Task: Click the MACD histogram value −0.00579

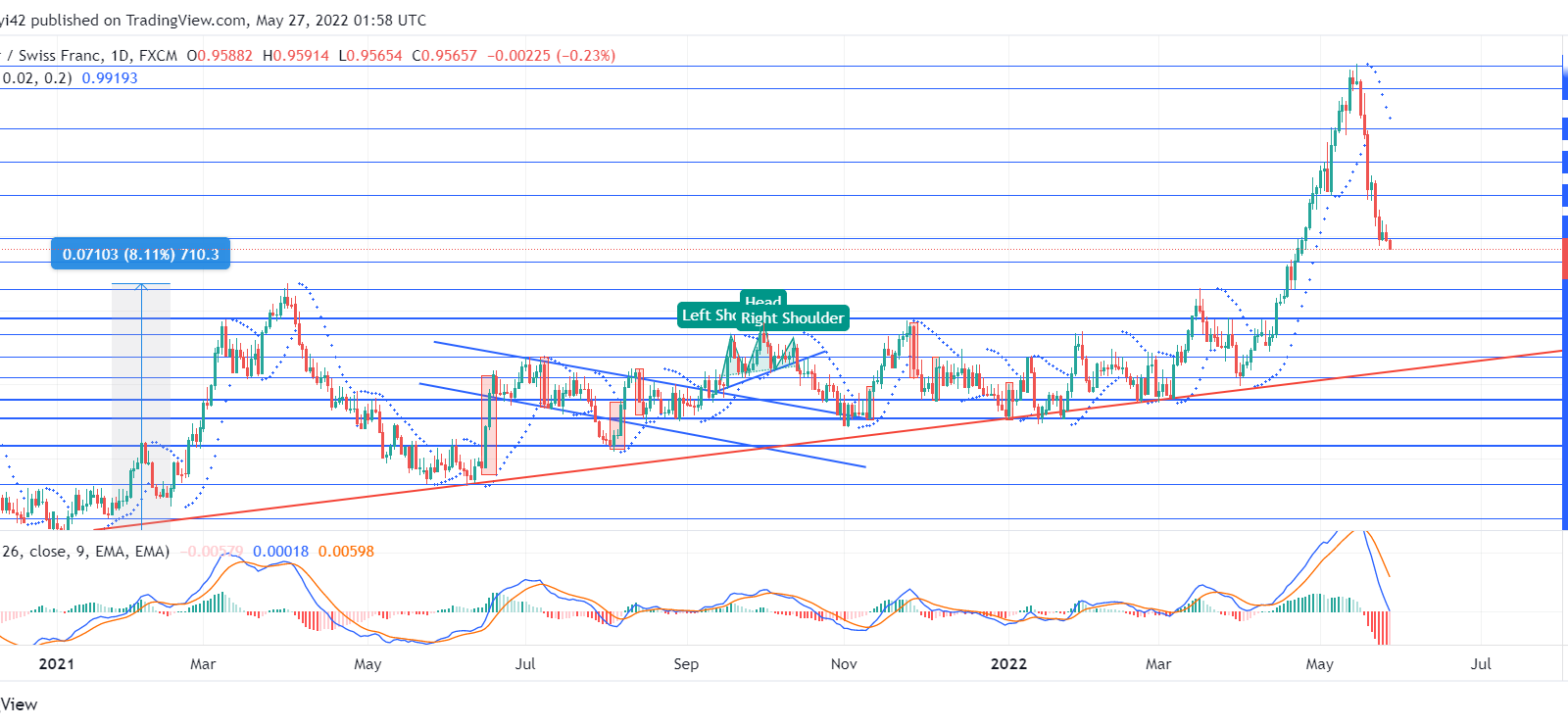Action: [212, 552]
